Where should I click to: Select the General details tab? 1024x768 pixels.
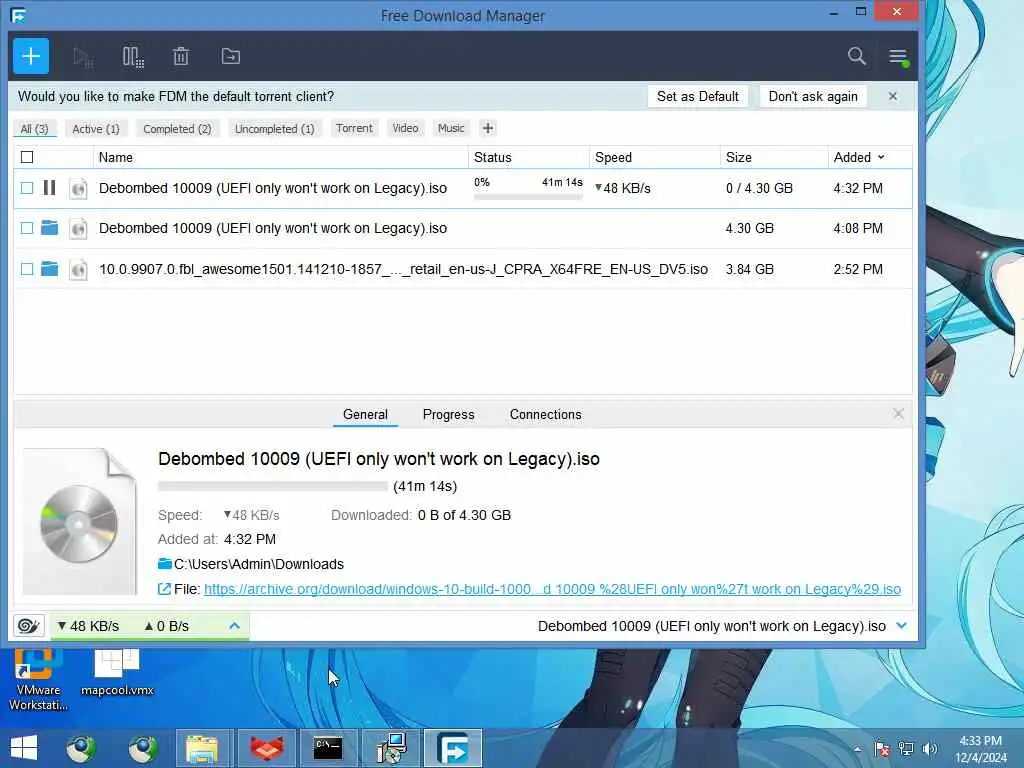365,414
